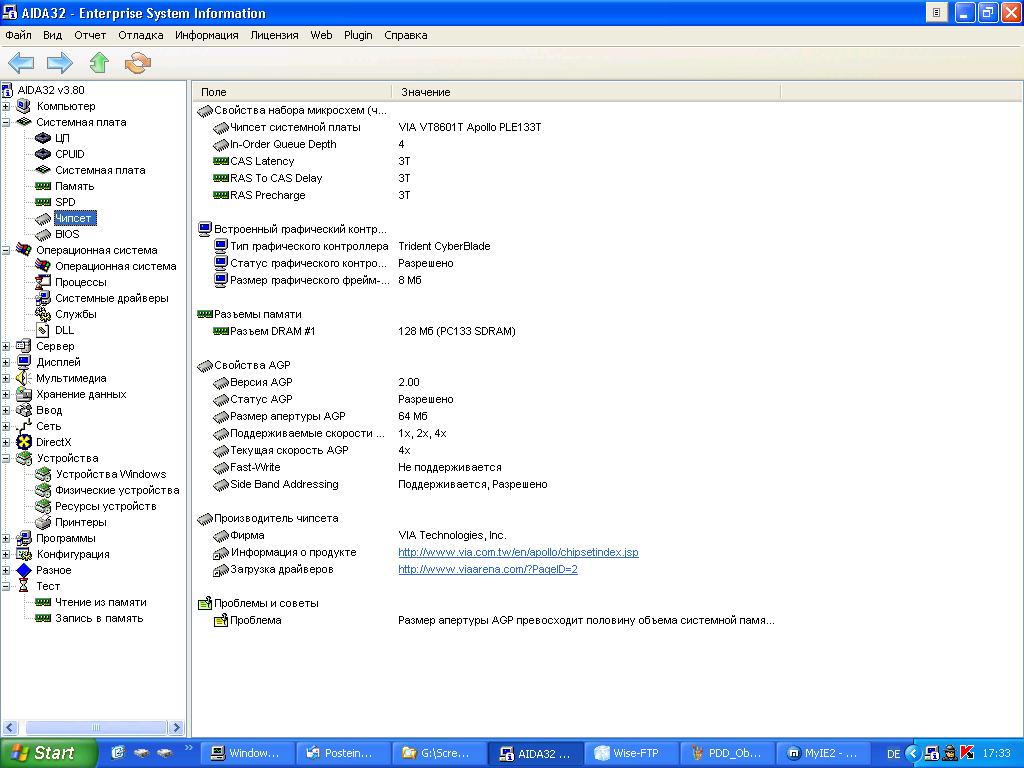Click the DirectX yellow X icon

point(24,442)
